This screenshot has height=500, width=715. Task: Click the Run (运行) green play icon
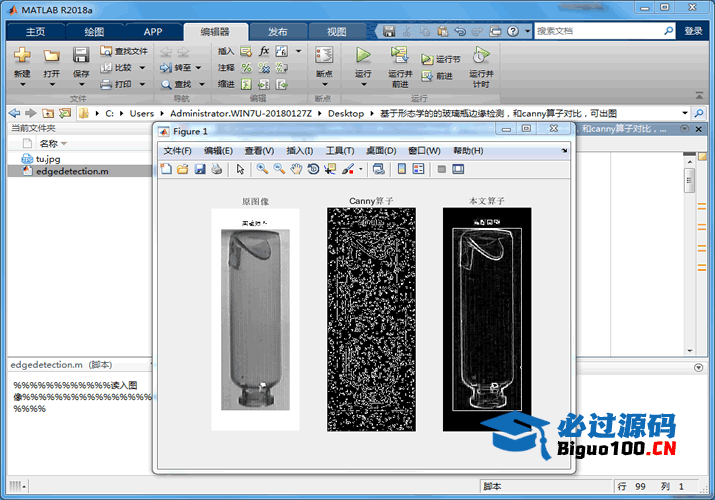tap(362, 56)
